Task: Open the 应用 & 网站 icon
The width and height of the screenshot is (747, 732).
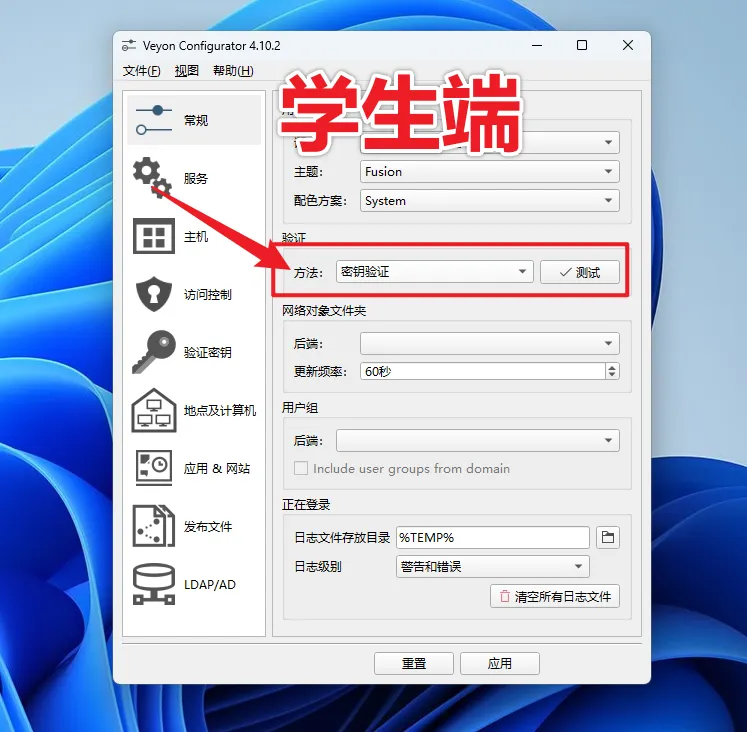Action: 153,468
